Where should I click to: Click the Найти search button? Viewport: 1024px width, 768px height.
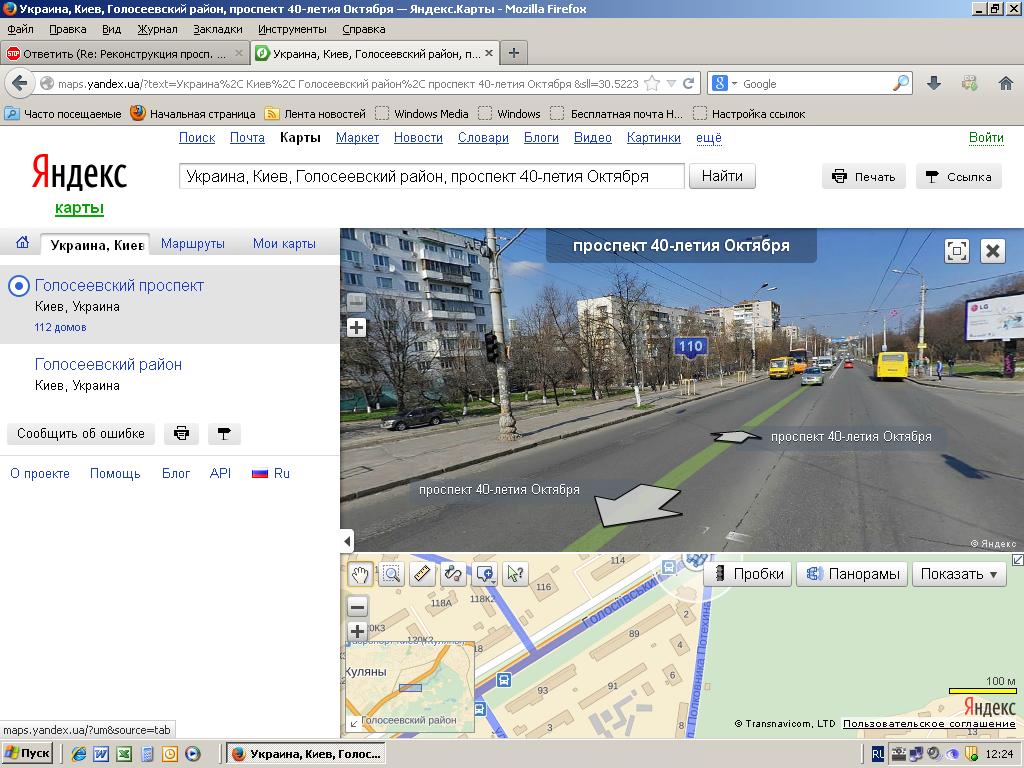(x=722, y=176)
